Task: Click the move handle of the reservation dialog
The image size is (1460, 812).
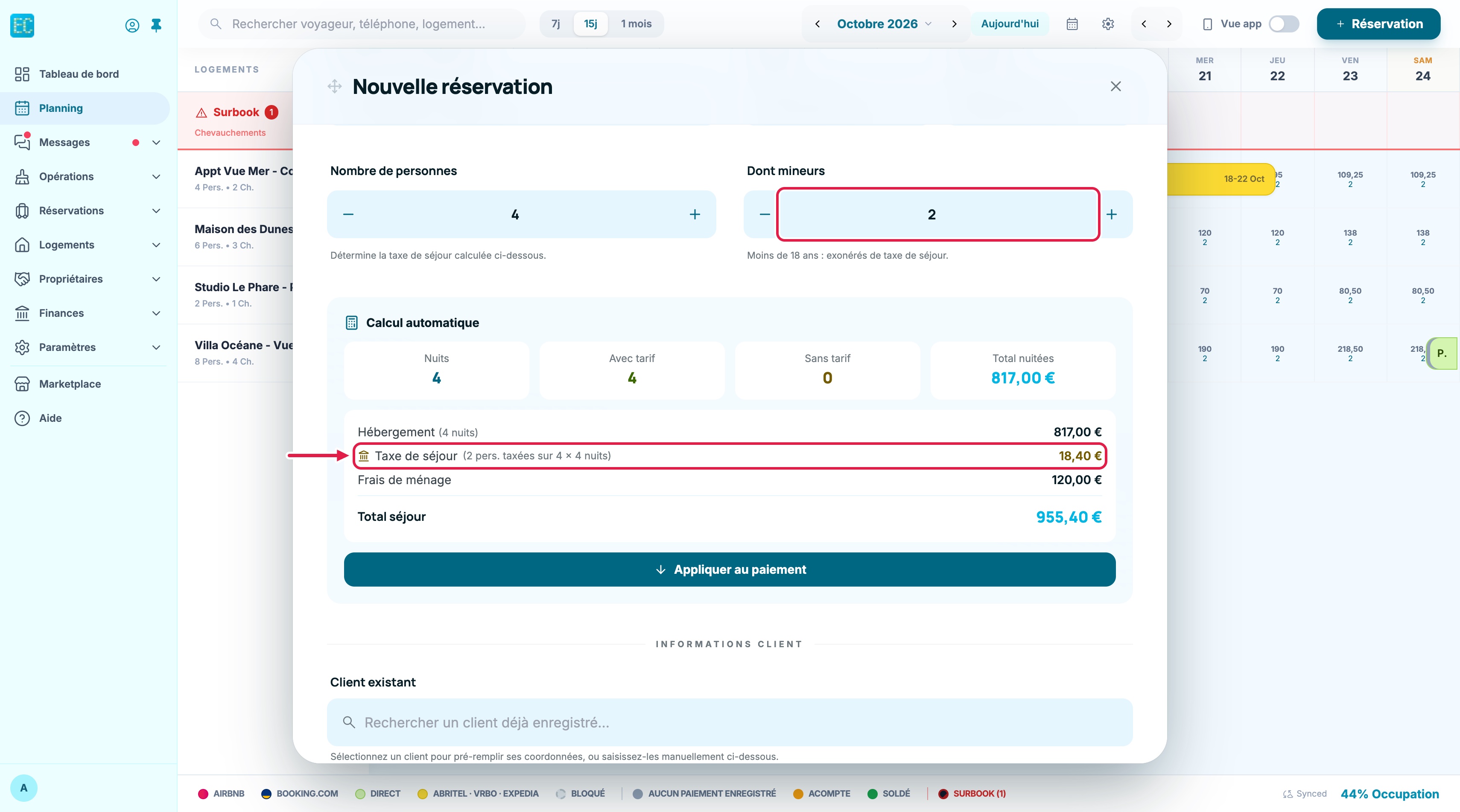Action: coord(334,86)
